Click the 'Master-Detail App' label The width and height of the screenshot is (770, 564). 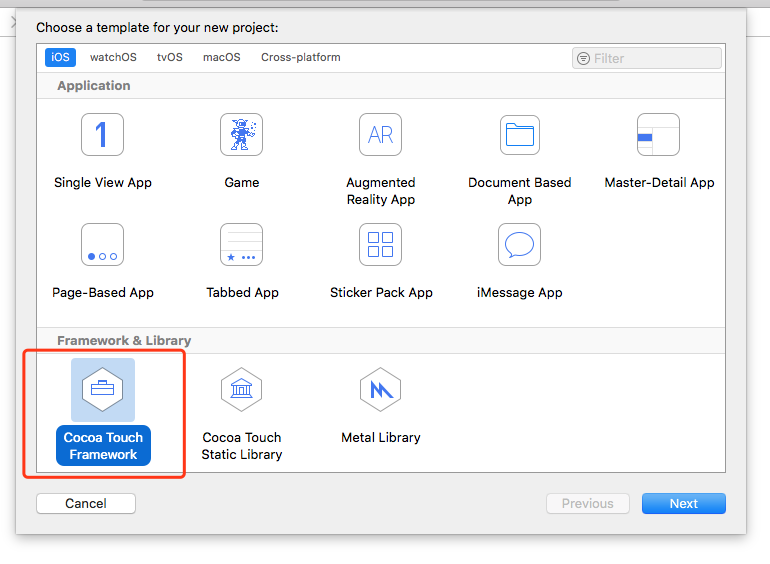tap(659, 183)
